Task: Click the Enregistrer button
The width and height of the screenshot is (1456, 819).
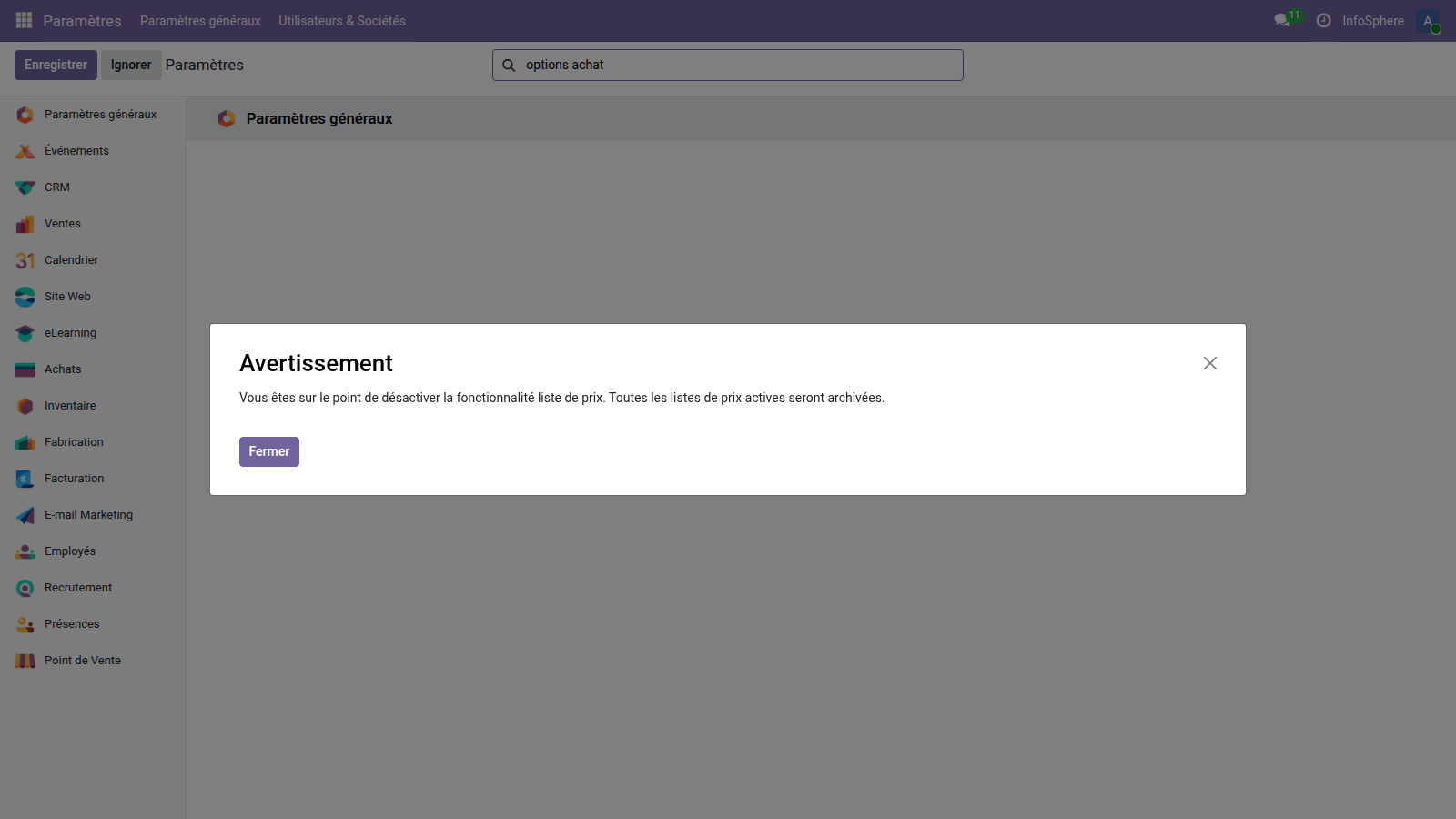Action: pos(56,65)
